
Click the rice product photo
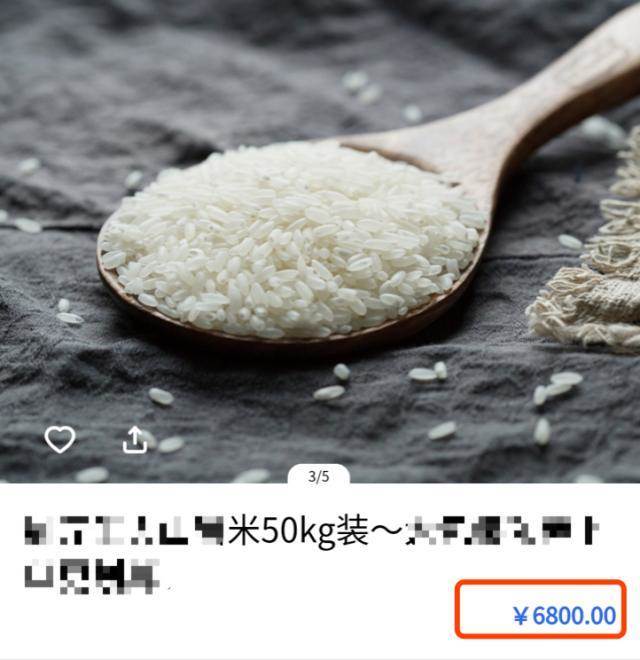tap(320, 241)
